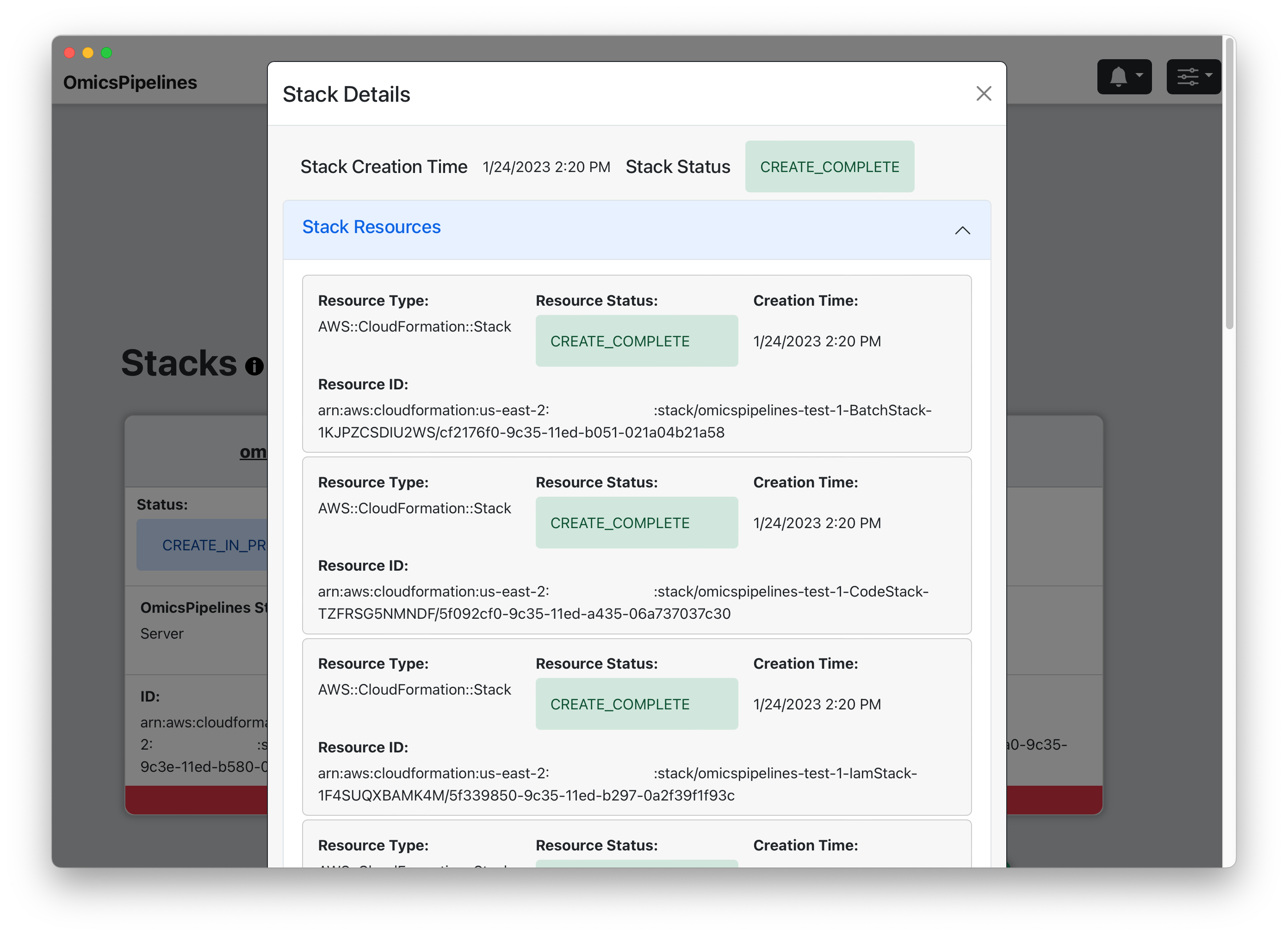1288x936 pixels.
Task: Click the IamStack creation time value
Action: 817,704
